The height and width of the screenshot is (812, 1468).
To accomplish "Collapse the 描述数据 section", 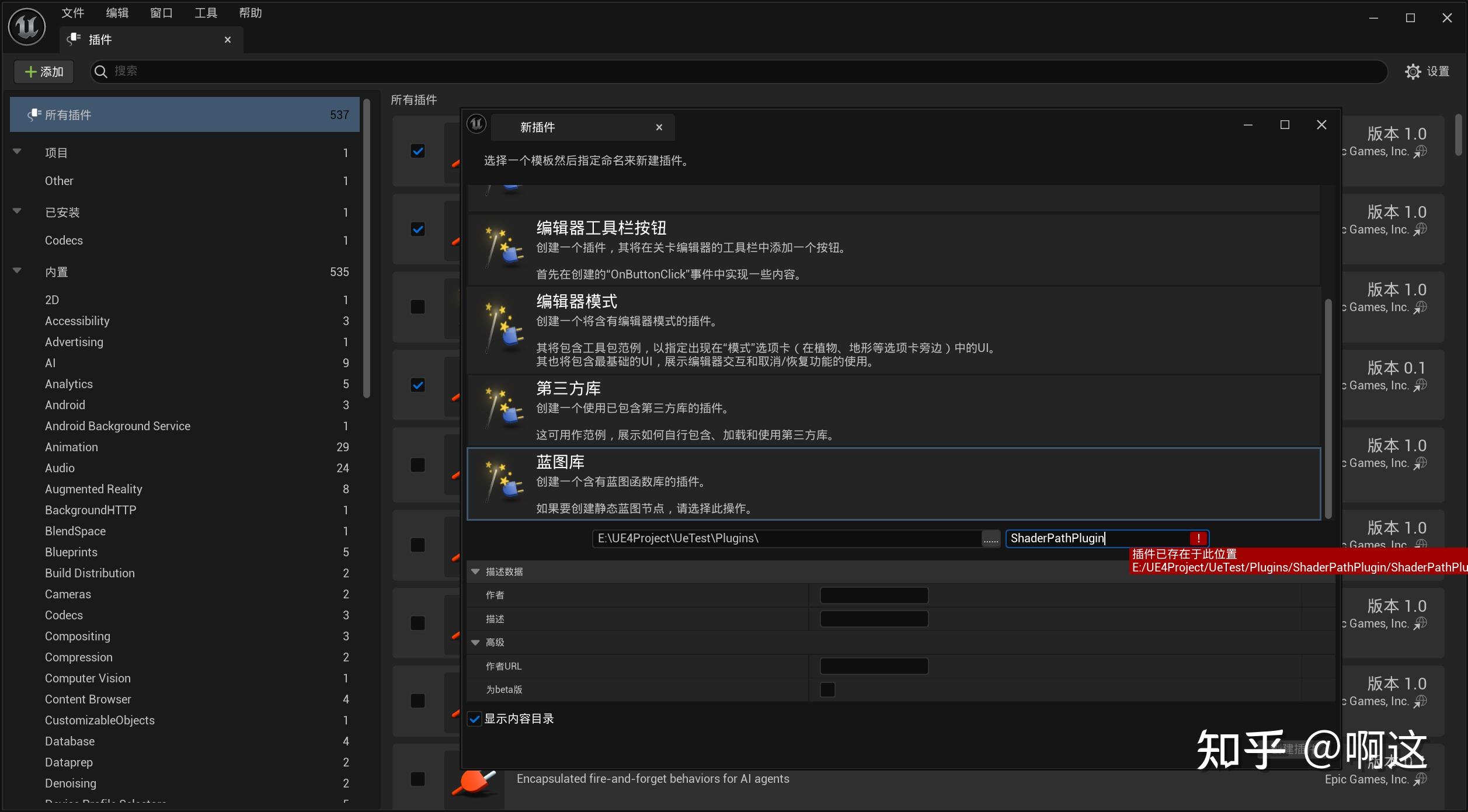I will pyautogui.click(x=475, y=571).
